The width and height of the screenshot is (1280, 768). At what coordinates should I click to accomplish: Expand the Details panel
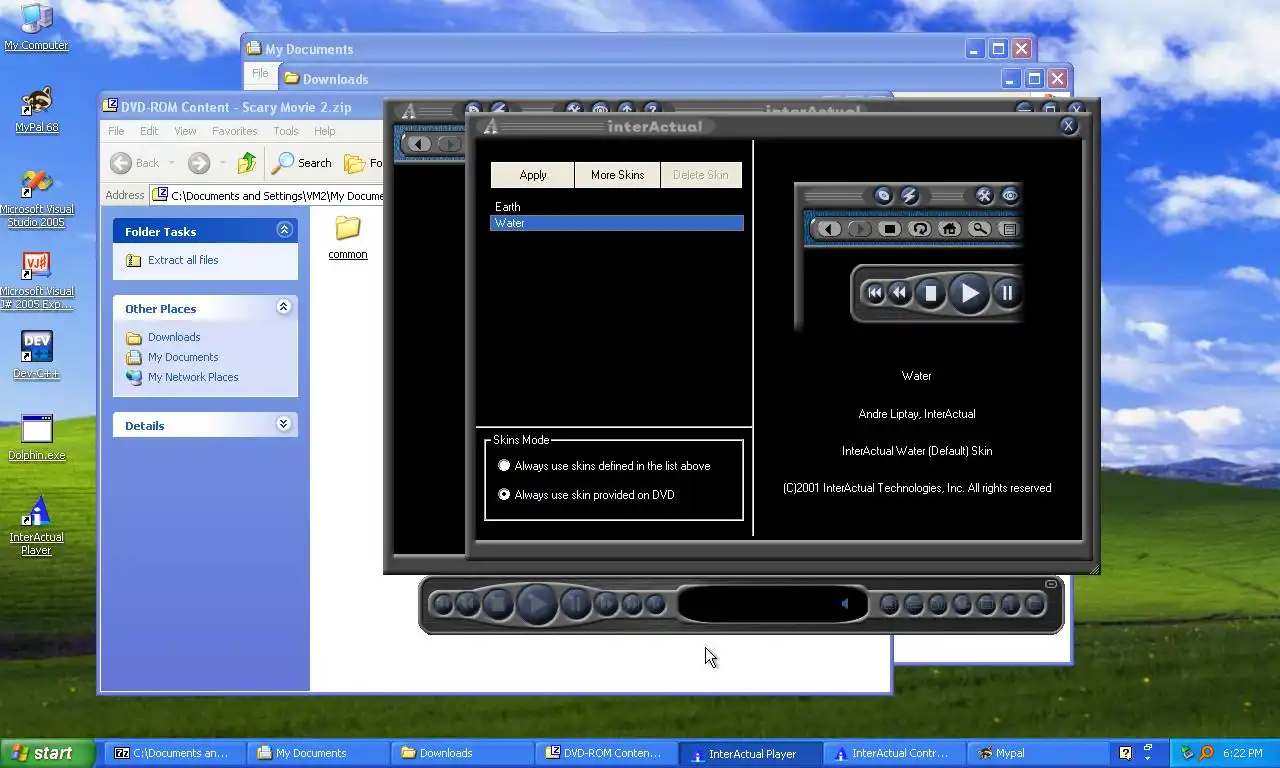pos(284,424)
